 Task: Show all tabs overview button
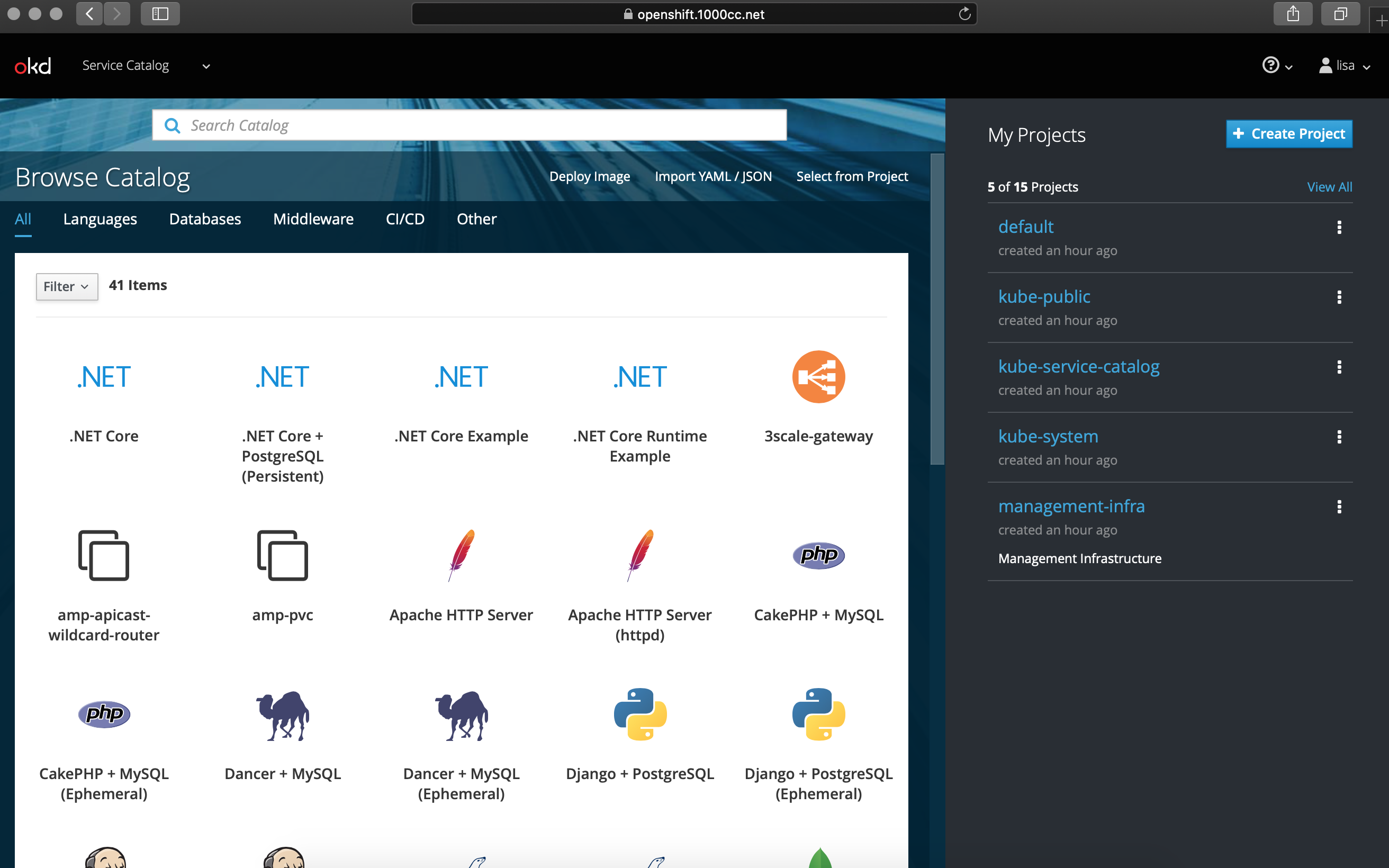(x=1340, y=14)
